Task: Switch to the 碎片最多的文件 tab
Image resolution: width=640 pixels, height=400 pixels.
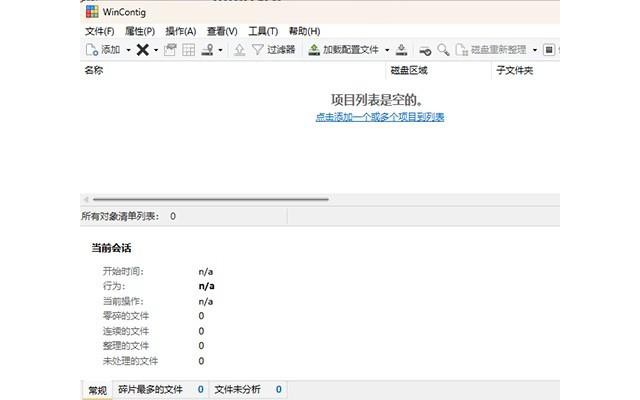Action: [x=160, y=390]
